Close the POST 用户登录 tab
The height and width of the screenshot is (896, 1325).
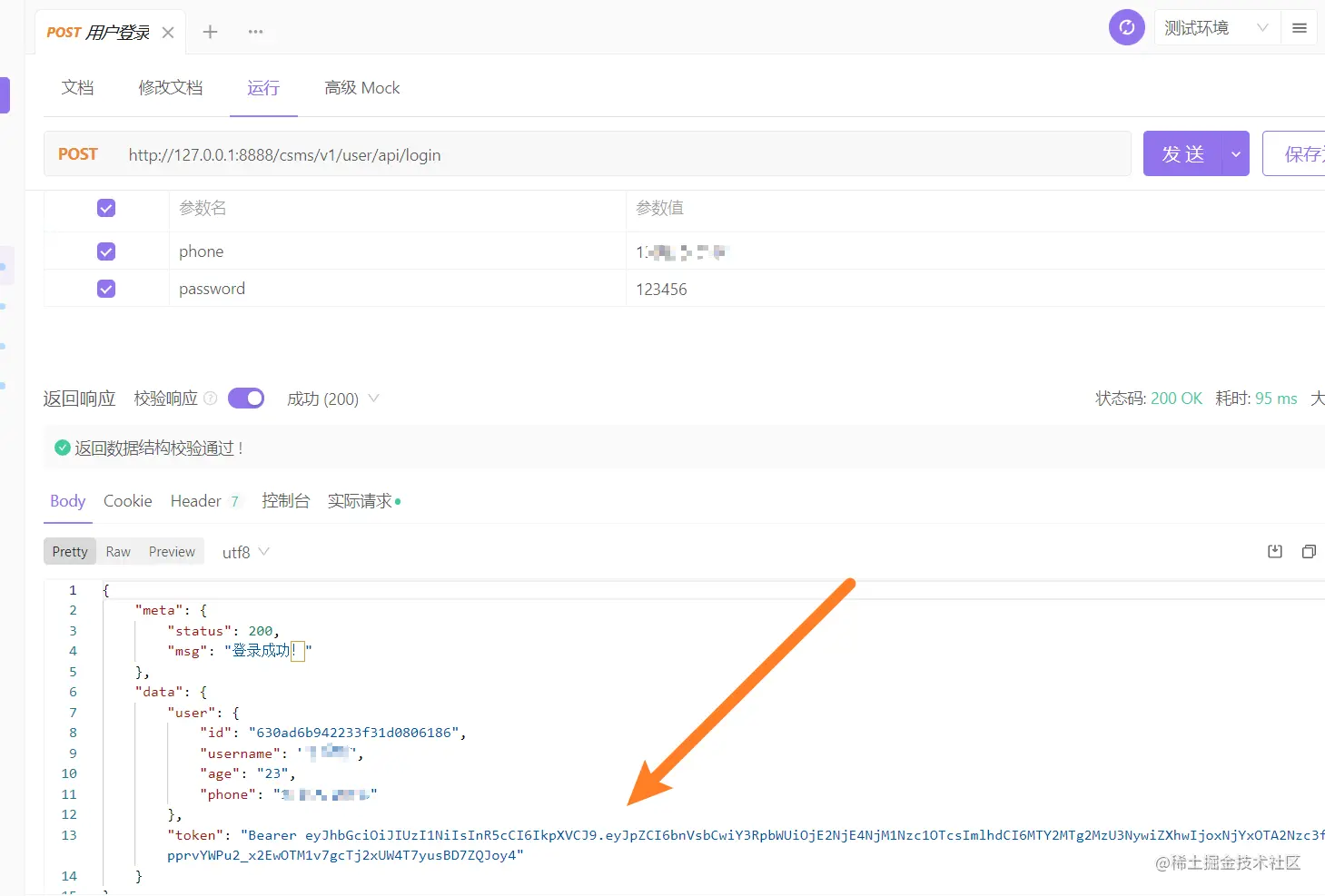pos(168,33)
